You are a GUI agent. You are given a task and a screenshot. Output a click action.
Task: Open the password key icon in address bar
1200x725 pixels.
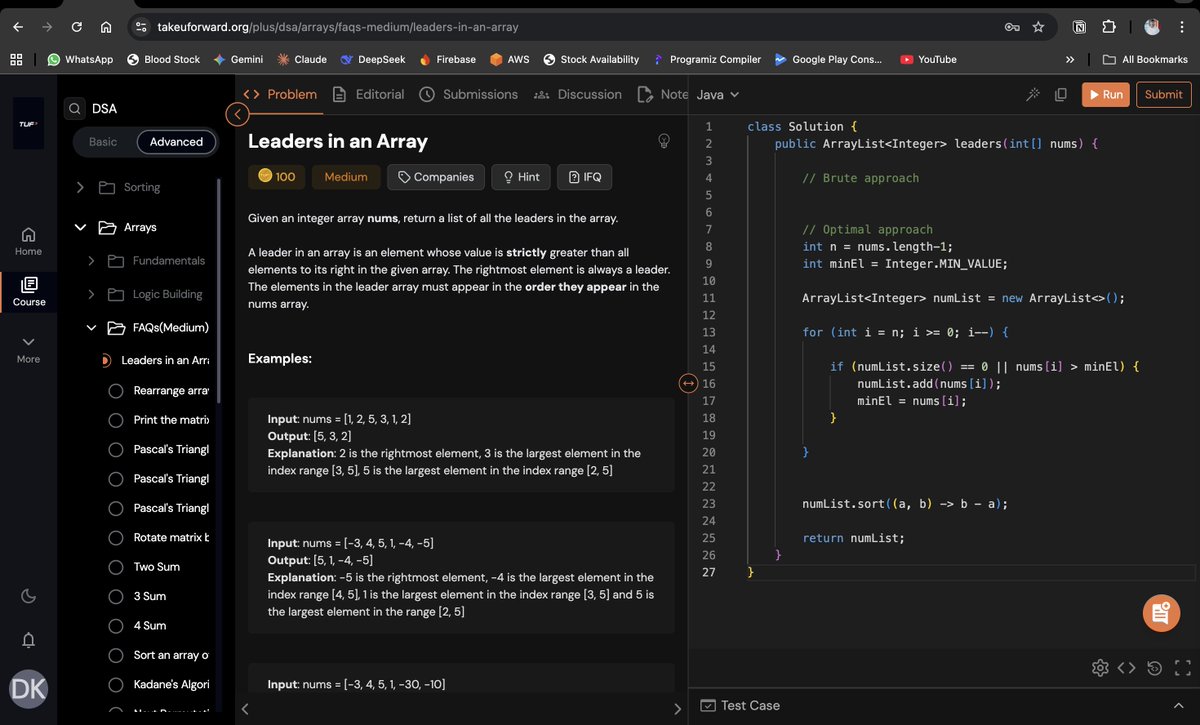(x=1012, y=27)
